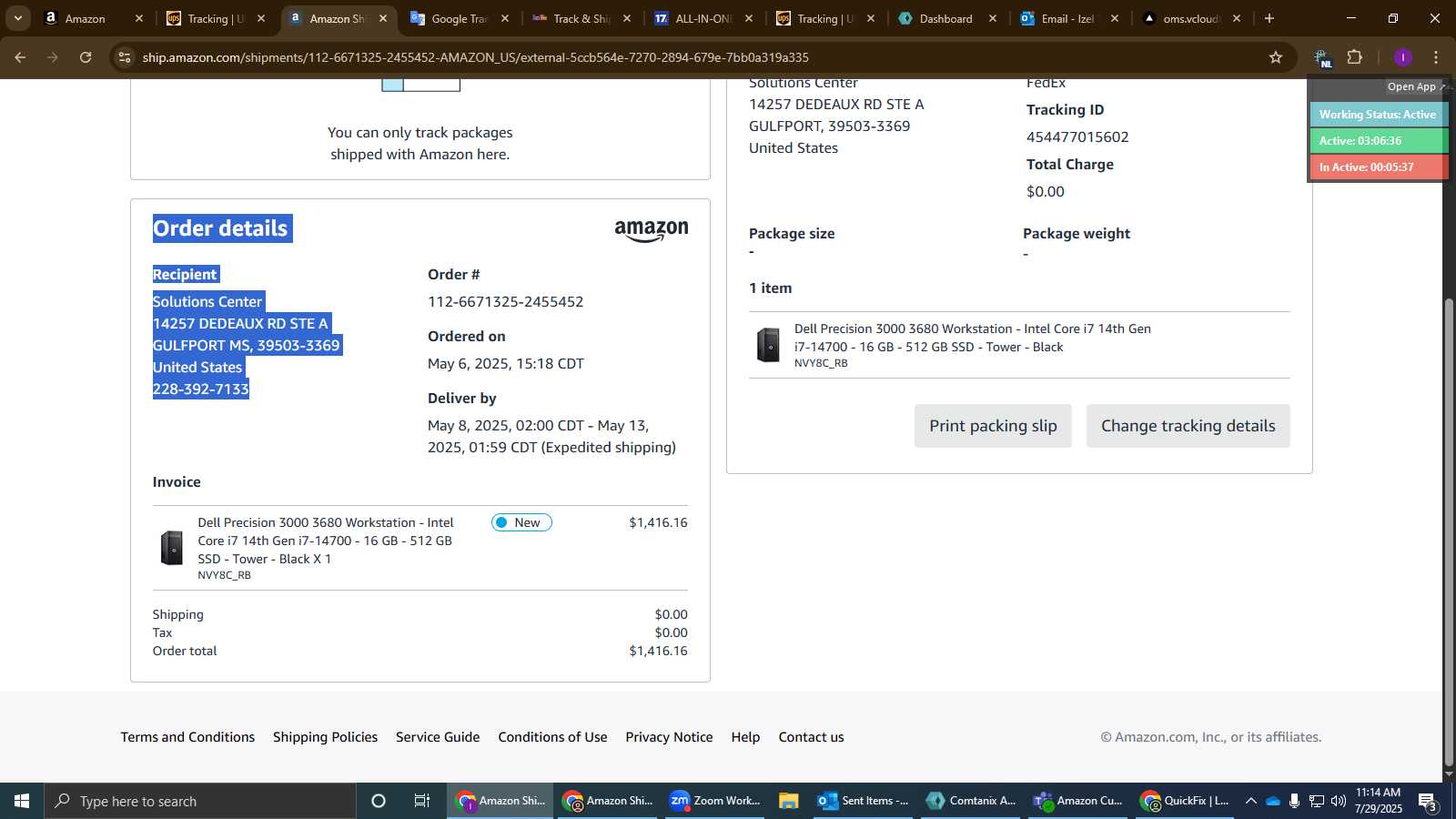Open the Privacy Notice link
The image size is (1456, 819).
coord(669,737)
